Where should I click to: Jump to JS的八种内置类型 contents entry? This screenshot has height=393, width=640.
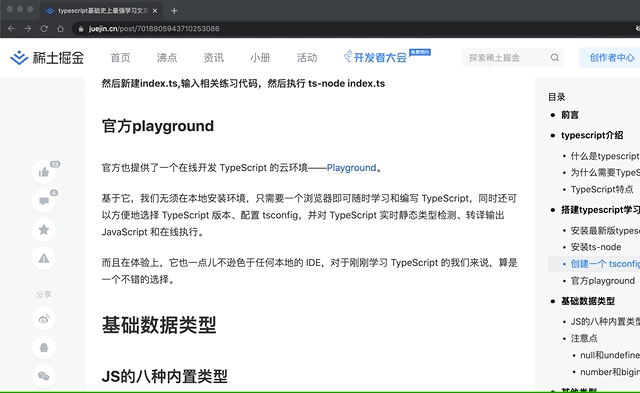pos(605,322)
